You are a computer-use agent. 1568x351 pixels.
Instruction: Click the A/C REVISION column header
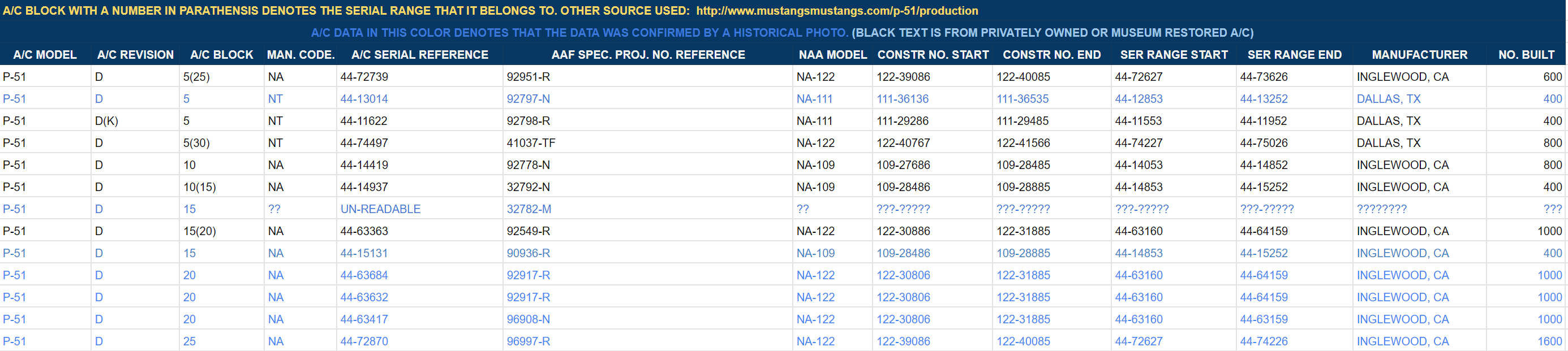coord(135,55)
